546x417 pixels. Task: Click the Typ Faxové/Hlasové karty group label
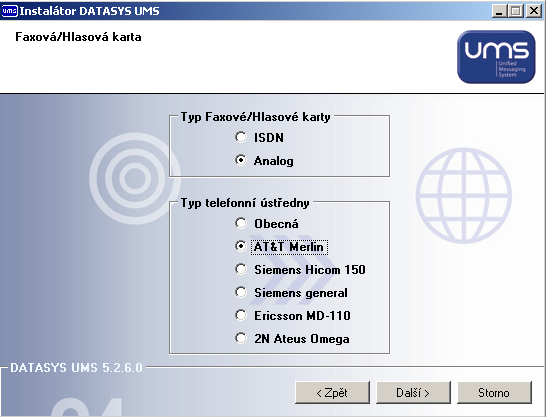pos(256,117)
